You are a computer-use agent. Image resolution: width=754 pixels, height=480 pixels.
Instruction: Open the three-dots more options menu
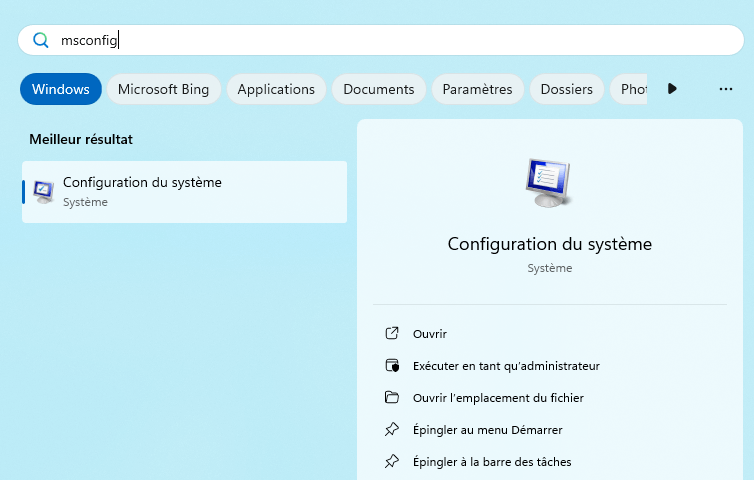click(x=726, y=89)
